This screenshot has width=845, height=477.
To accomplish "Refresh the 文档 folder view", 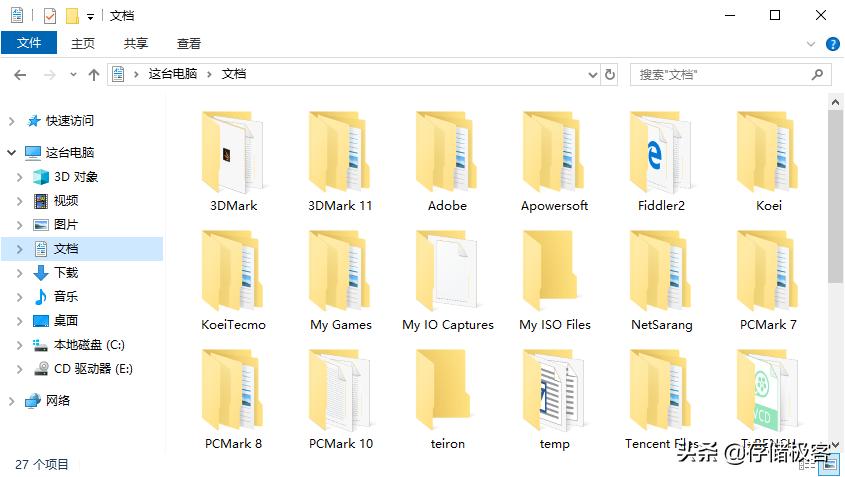I will point(609,74).
